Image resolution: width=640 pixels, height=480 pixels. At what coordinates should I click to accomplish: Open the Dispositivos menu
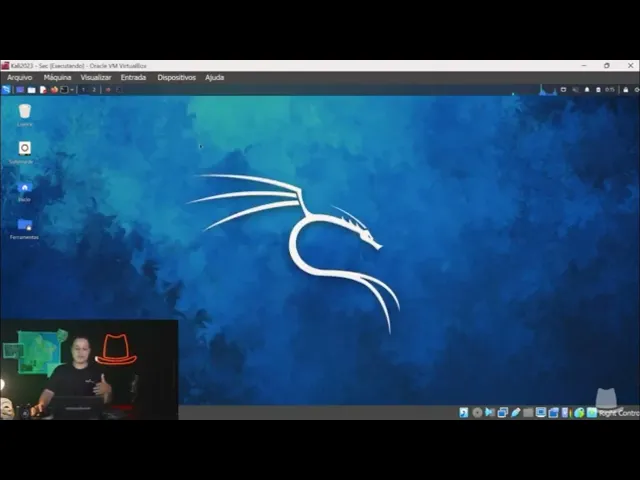[x=177, y=77]
